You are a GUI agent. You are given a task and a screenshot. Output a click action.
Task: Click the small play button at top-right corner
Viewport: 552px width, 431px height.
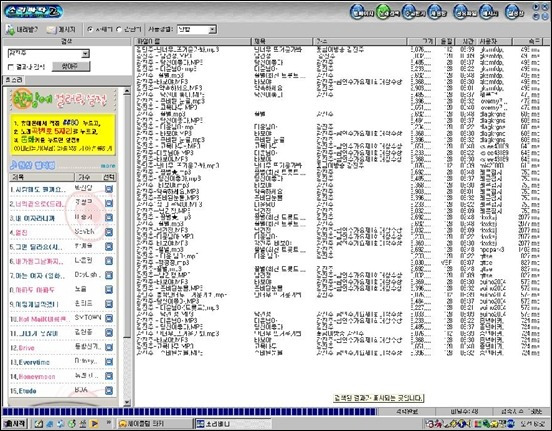(x=536, y=7)
